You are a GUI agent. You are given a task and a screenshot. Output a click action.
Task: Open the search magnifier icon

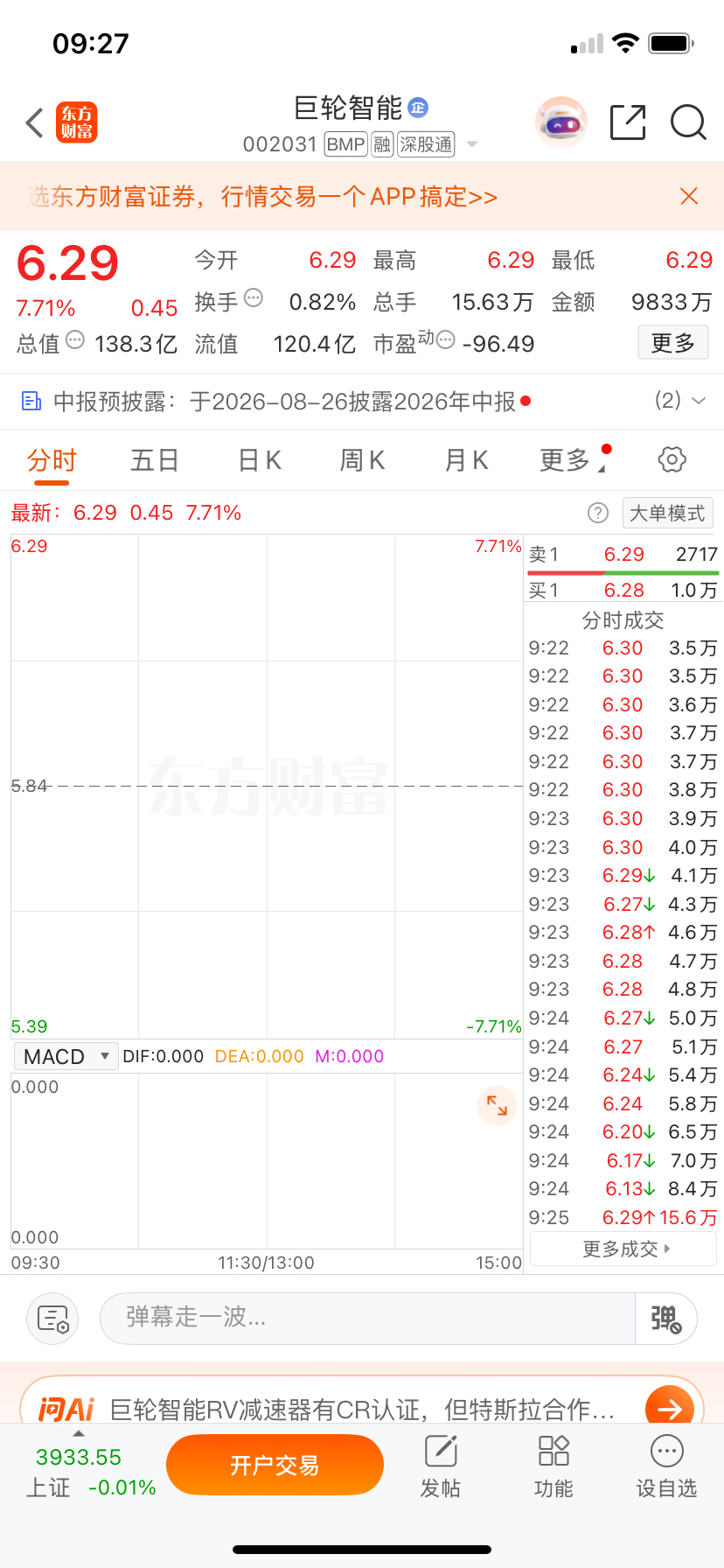click(688, 122)
